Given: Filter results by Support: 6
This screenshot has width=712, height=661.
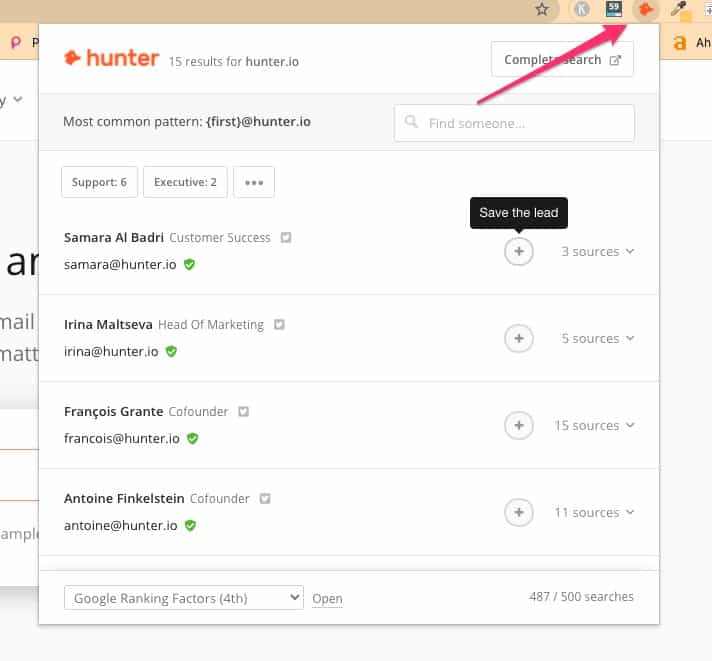Looking at the screenshot, I should (99, 182).
